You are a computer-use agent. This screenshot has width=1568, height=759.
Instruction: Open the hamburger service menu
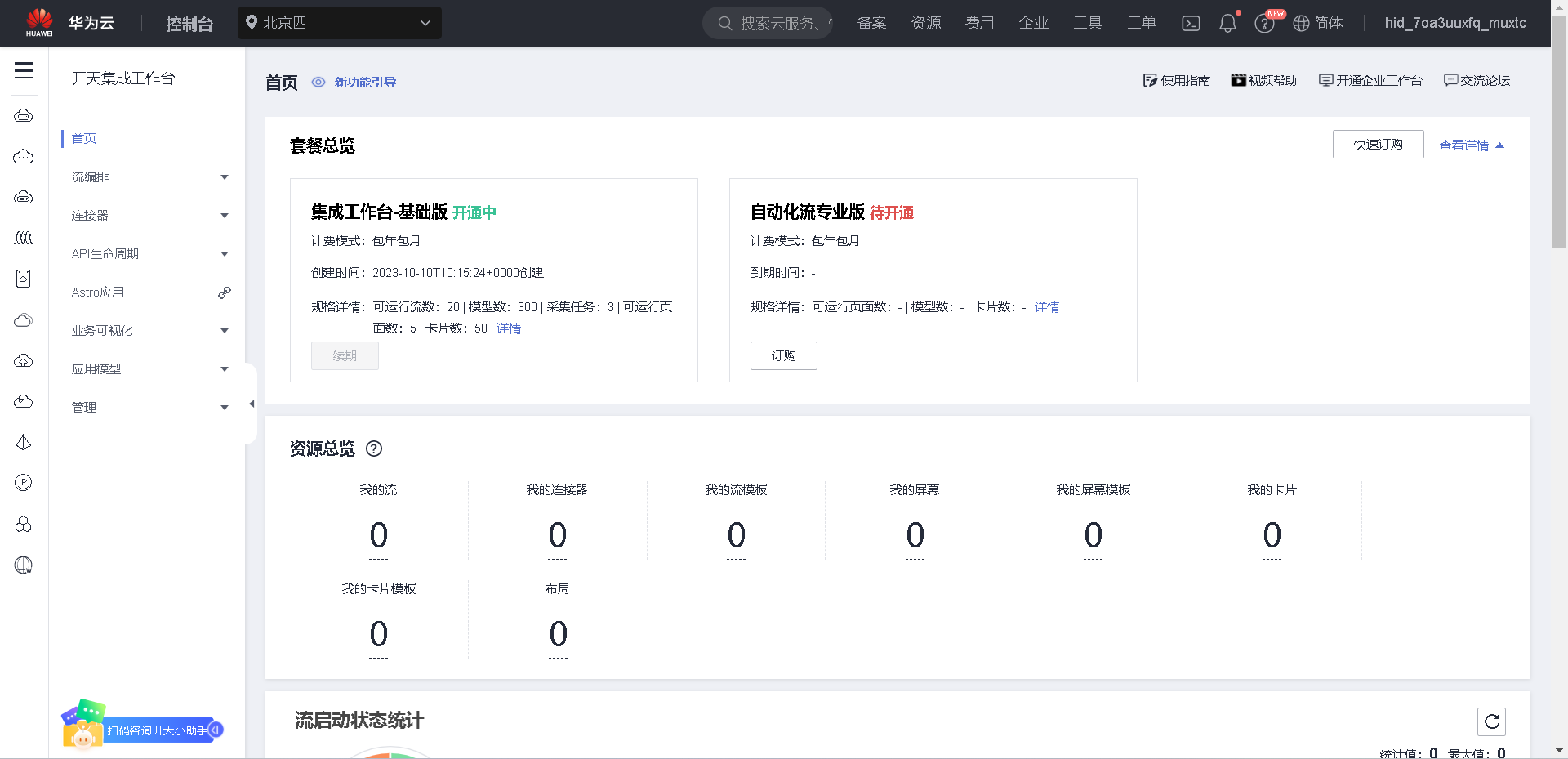click(x=24, y=70)
